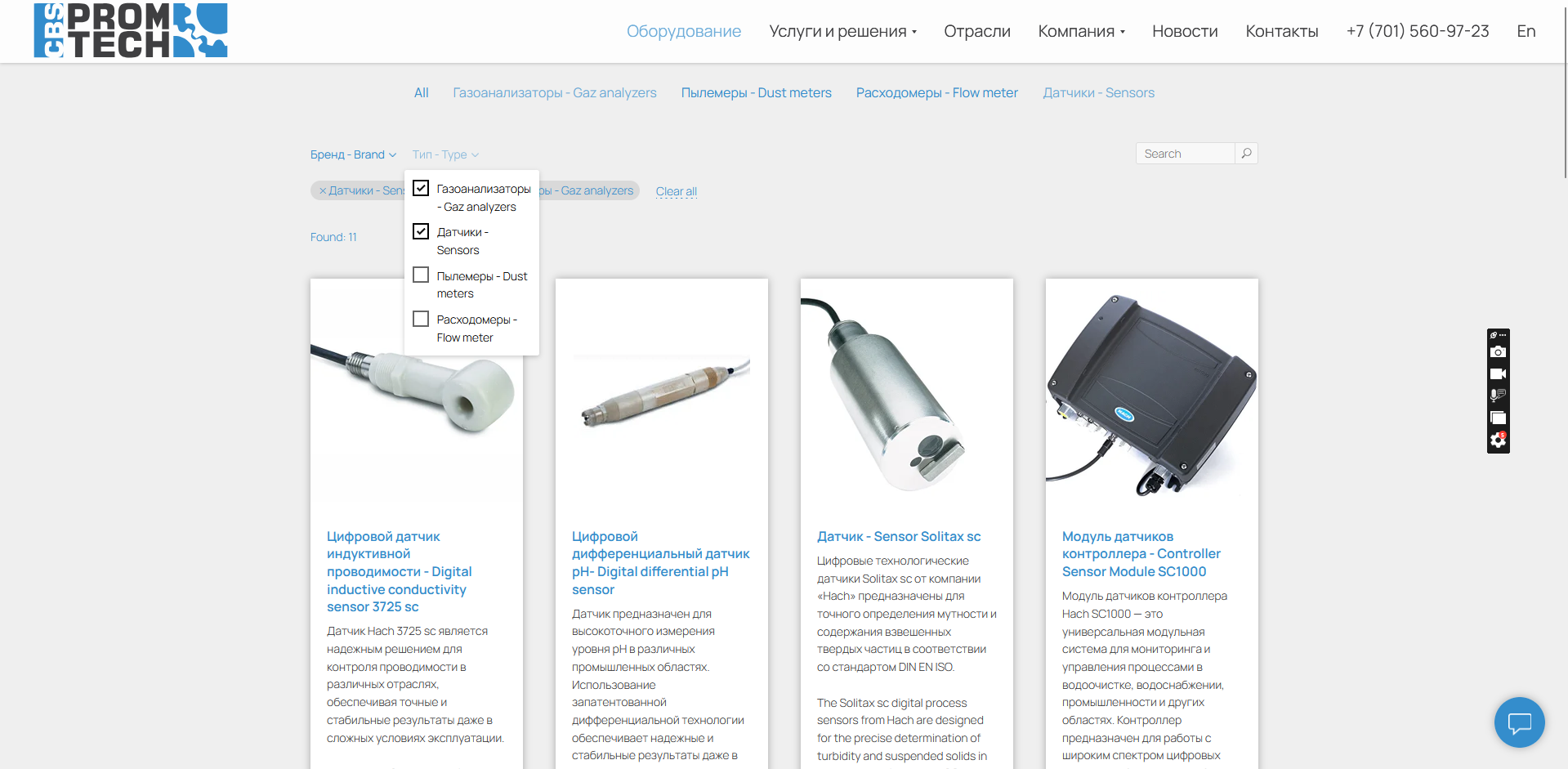Click the phone number +7 (701) 560-97-23

pyautogui.click(x=1418, y=31)
